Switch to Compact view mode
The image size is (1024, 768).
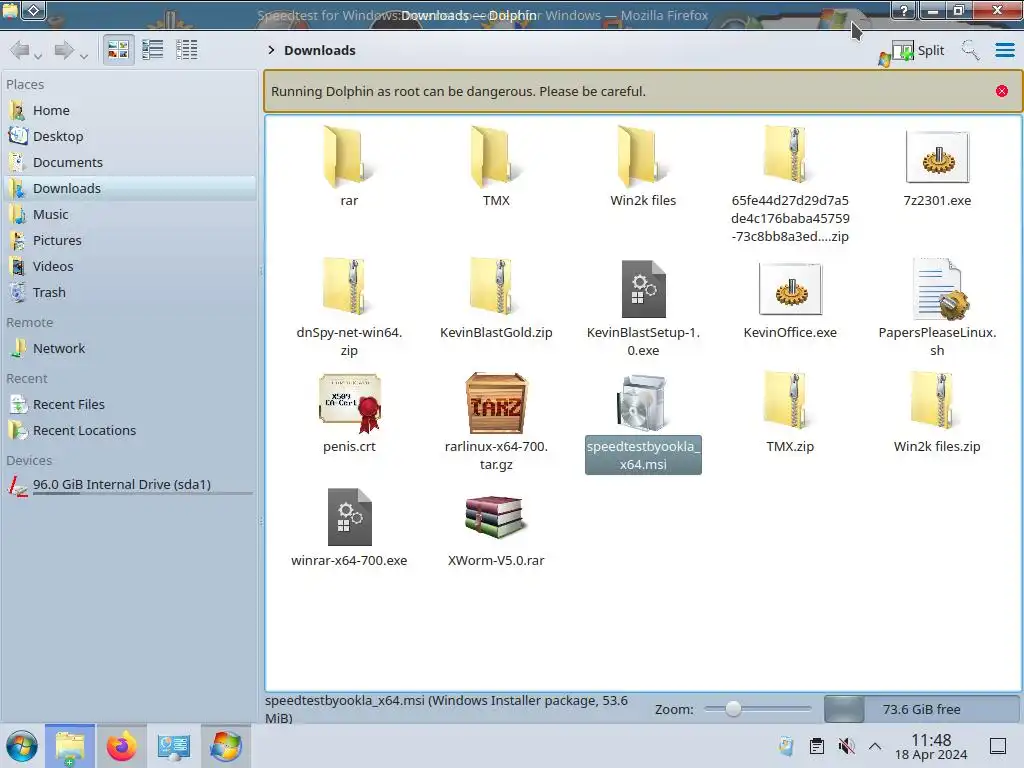[x=153, y=50]
